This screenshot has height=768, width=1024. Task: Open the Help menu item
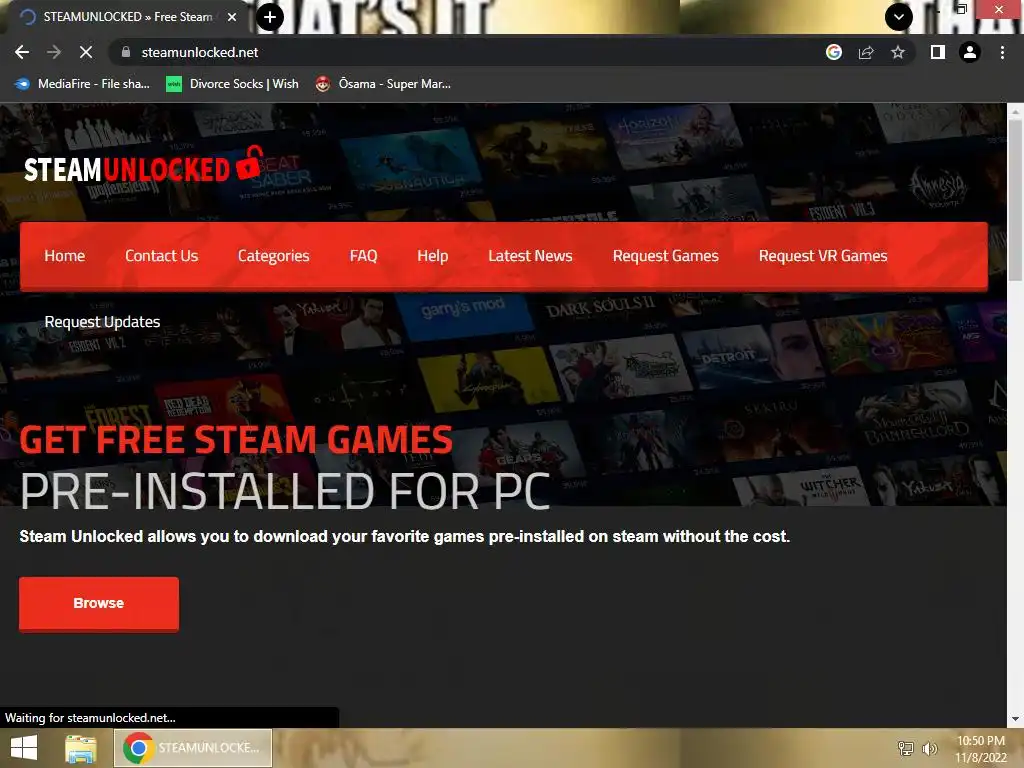(432, 256)
